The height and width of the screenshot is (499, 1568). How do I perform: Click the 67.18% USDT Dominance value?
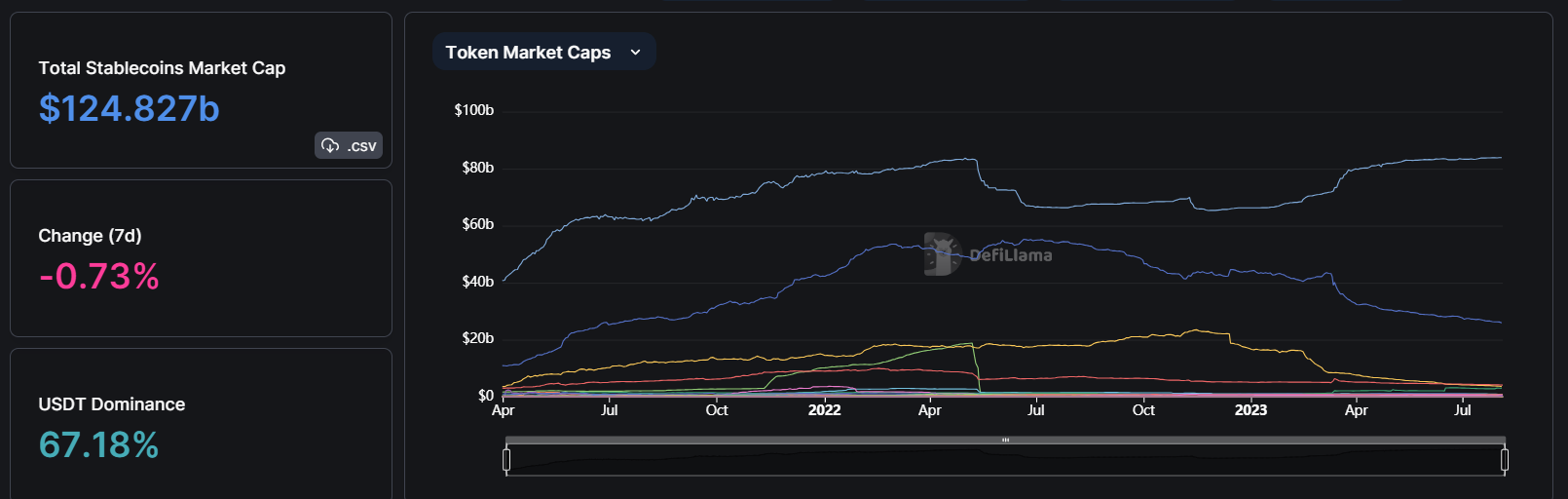pos(99,444)
